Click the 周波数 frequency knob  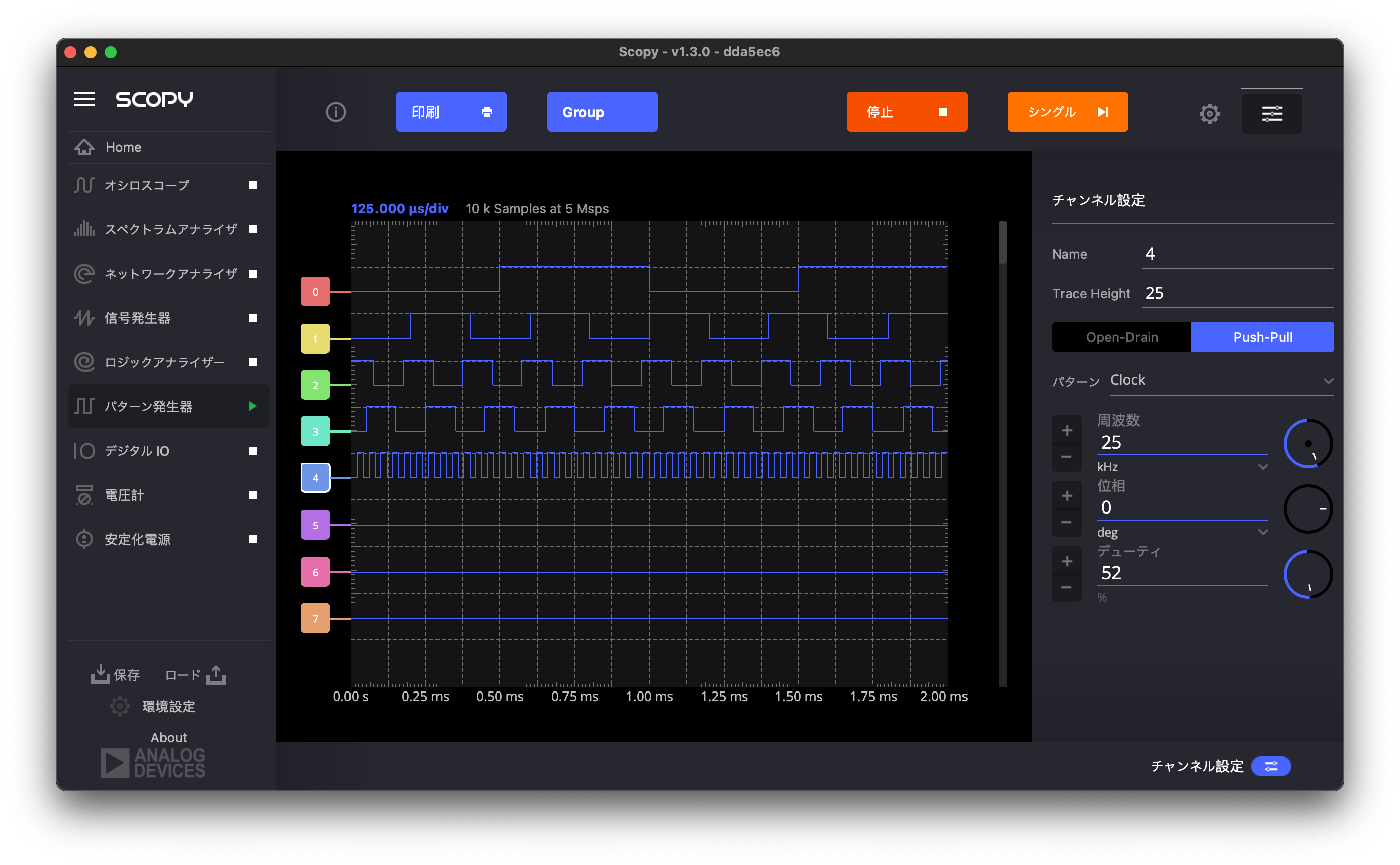1307,444
